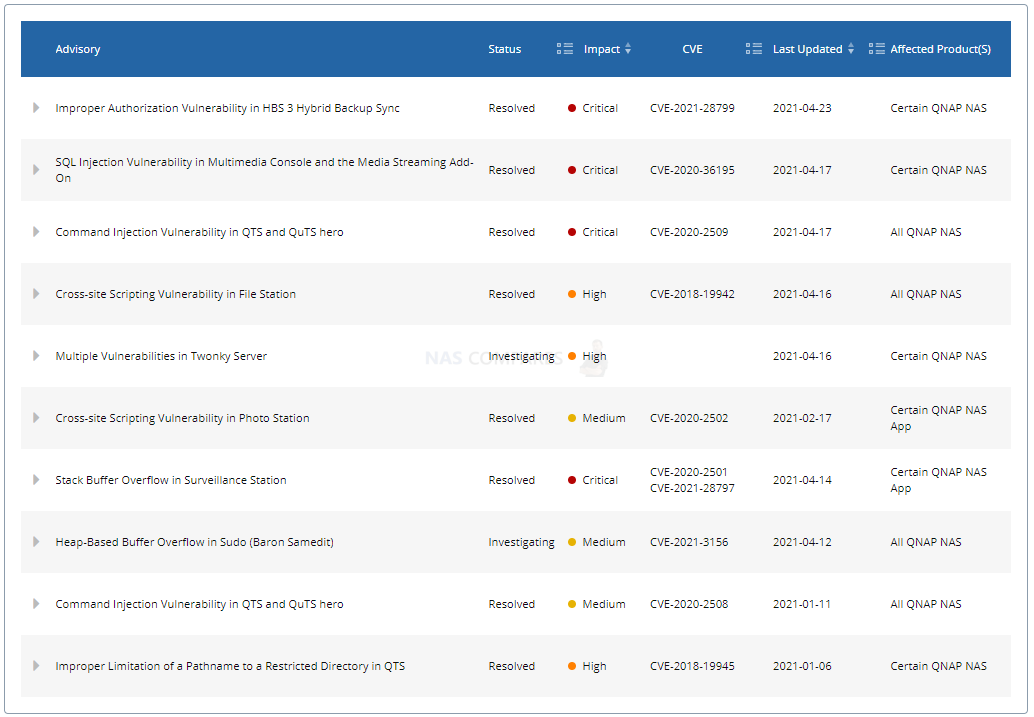
Task: Open 'Cross-site Scripting Vulnerability in Photo Station' advisory
Action: [182, 418]
